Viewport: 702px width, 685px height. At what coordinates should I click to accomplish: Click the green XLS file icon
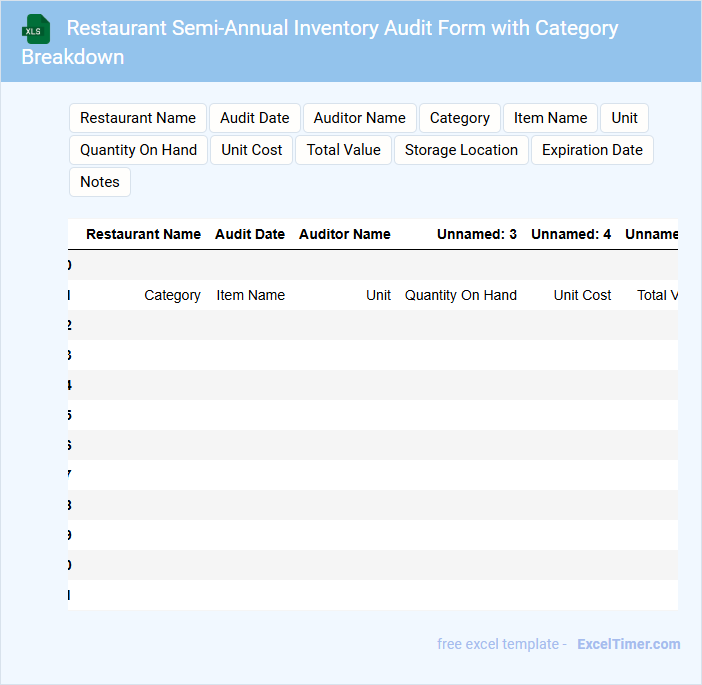tap(37, 29)
